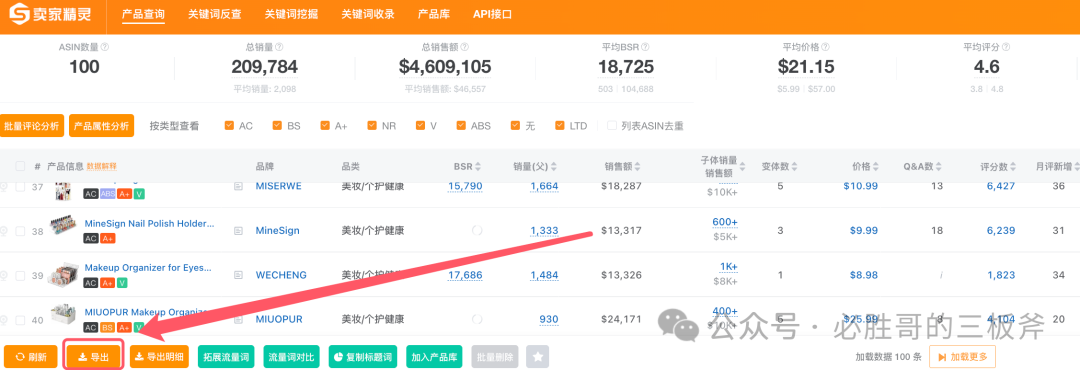The width and height of the screenshot is (1080, 370).
Task: Click the loading BSR spinner in MIUOPUR row
Action: (477, 319)
